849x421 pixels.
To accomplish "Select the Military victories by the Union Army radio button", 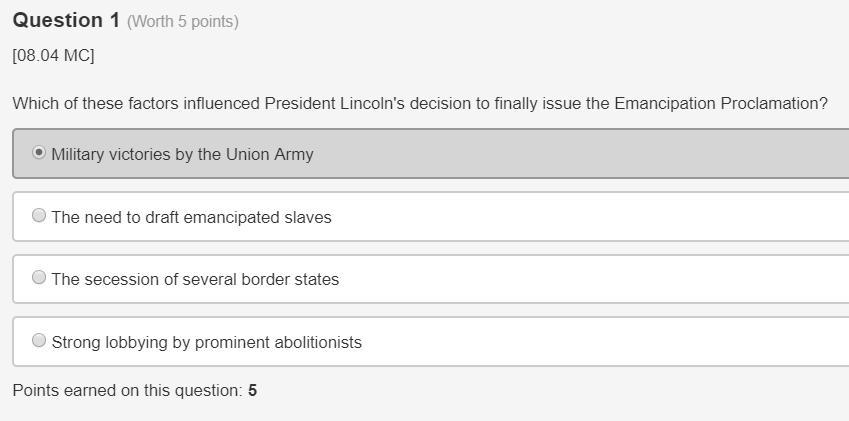I will tap(39, 153).
